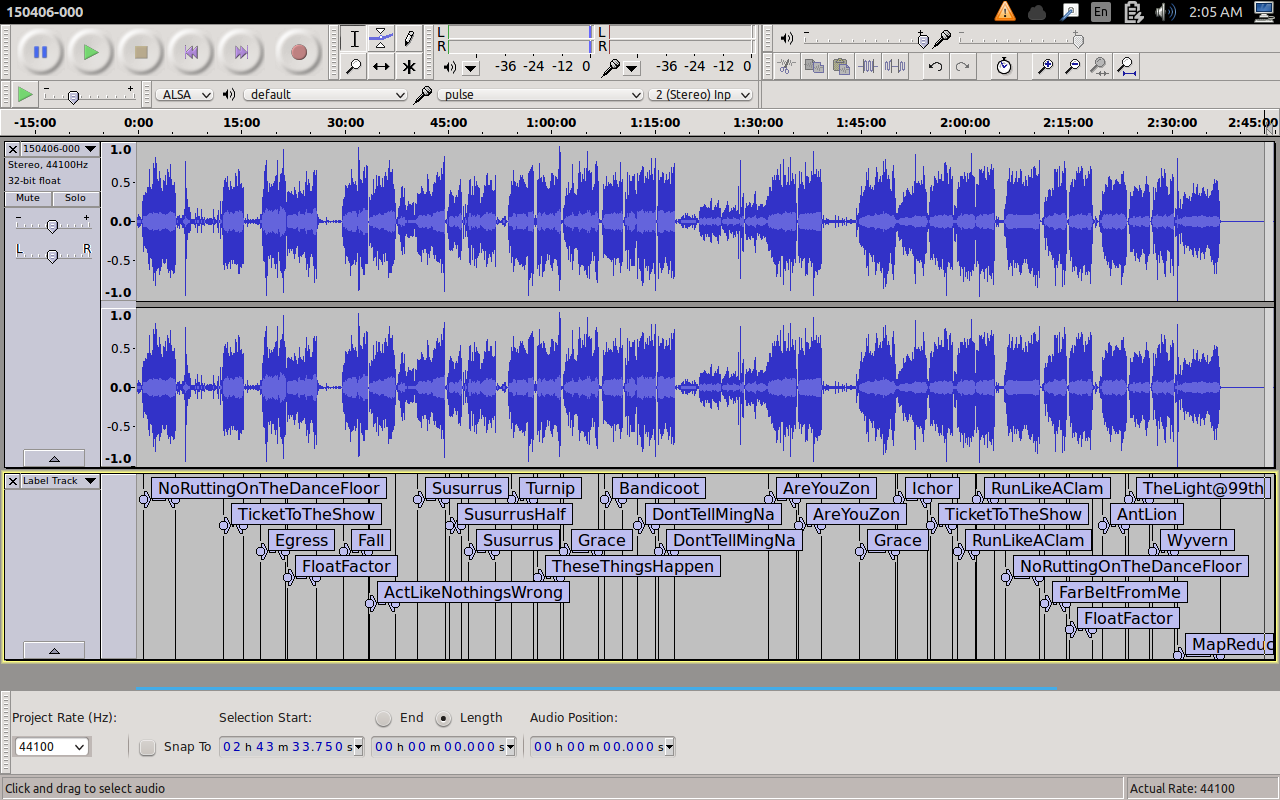Screen dimensions: 1280x800
Task: Expand the 2 (Stereo) Input channels dropdown
Action: [x=702, y=95]
